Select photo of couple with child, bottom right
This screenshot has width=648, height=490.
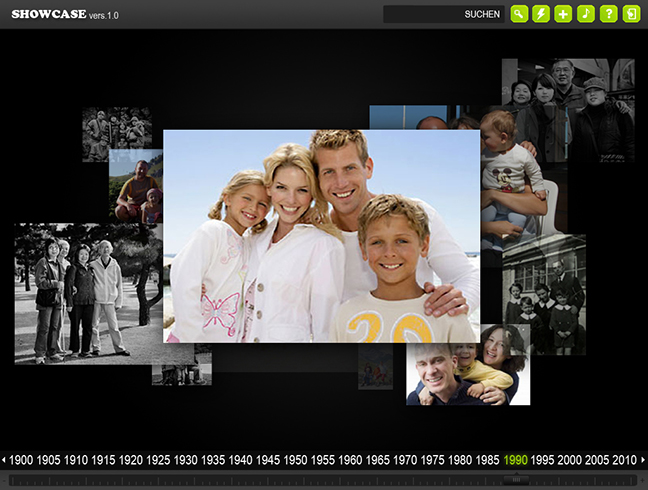[x=468, y=368]
